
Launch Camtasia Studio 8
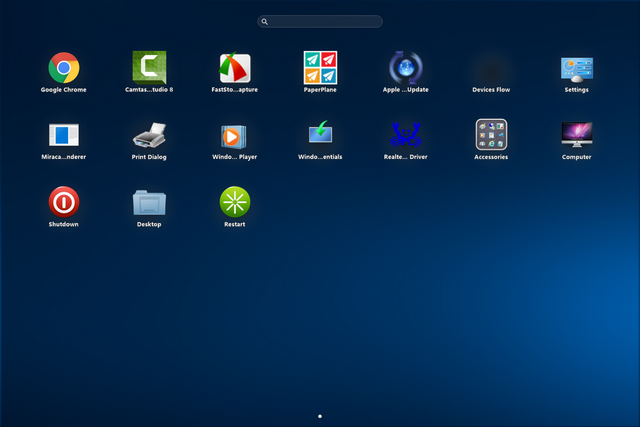click(149, 68)
